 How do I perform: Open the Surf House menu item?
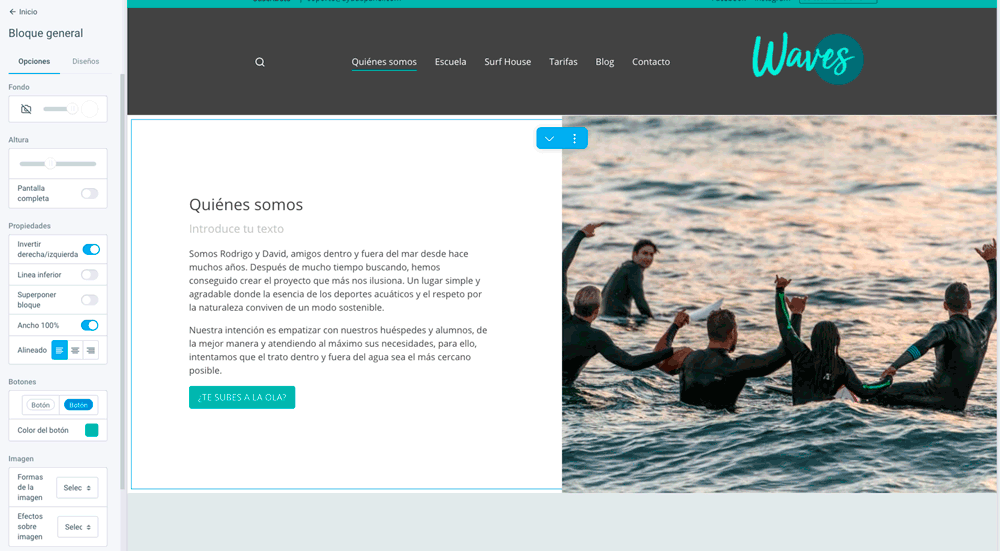click(x=508, y=62)
